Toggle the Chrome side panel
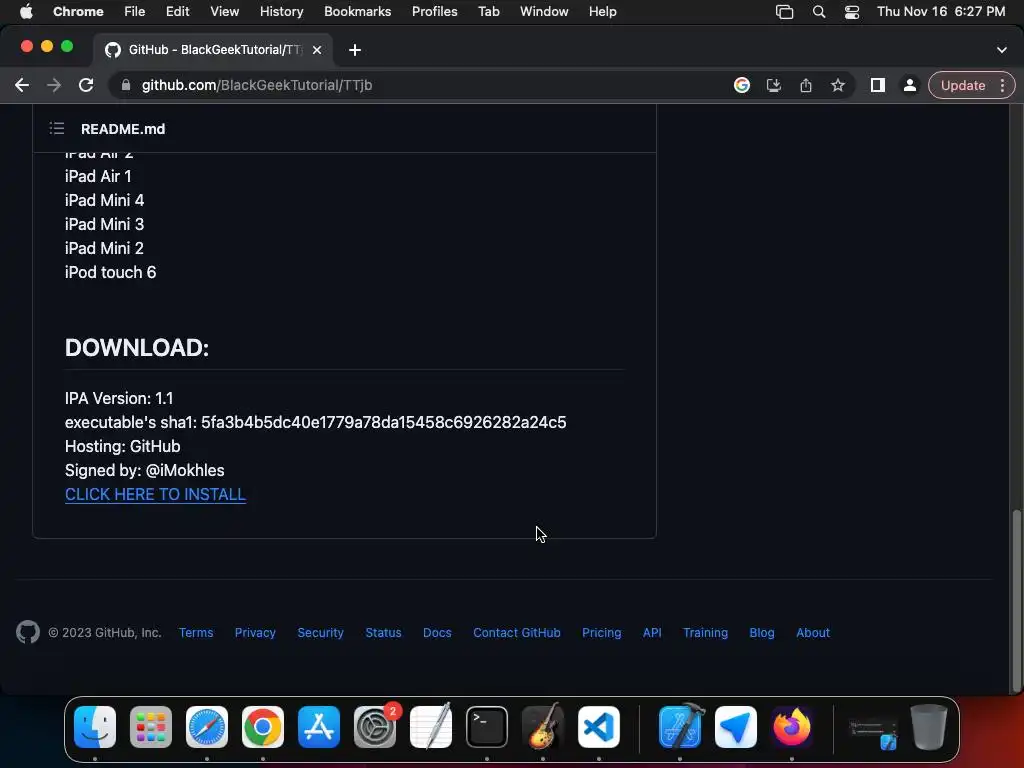 pyautogui.click(x=878, y=85)
